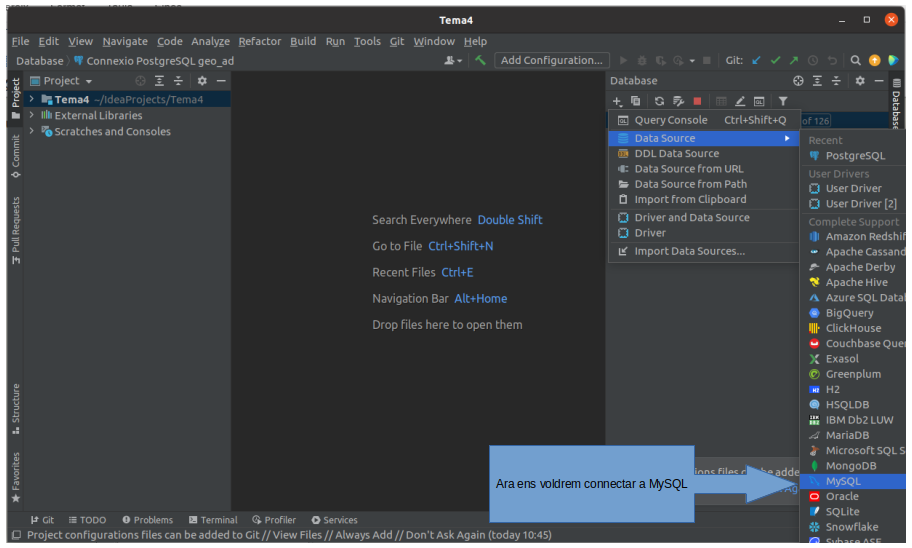
Task: Choose Import Data Sources... entry
Action: point(704,251)
